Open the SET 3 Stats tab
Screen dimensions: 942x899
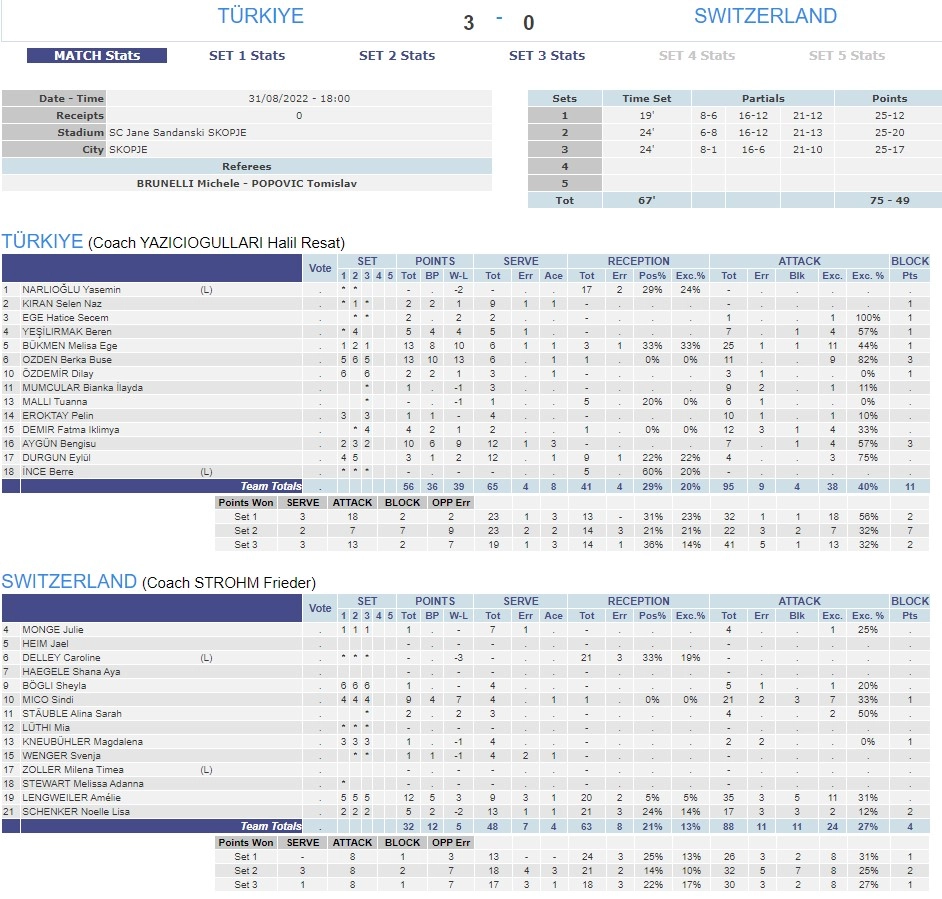pyautogui.click(x=547, y=55)
